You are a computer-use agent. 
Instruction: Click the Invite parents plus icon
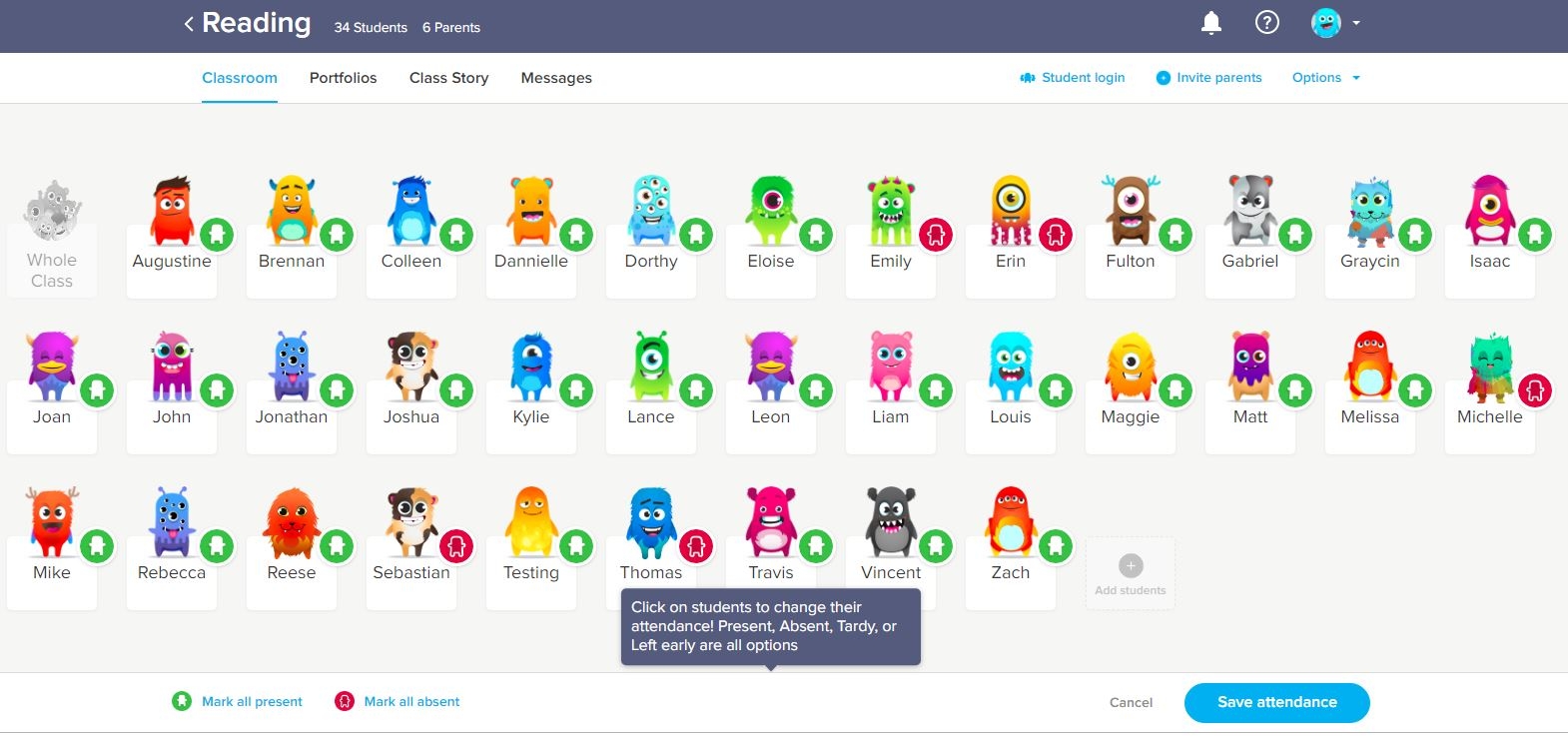1163,78
